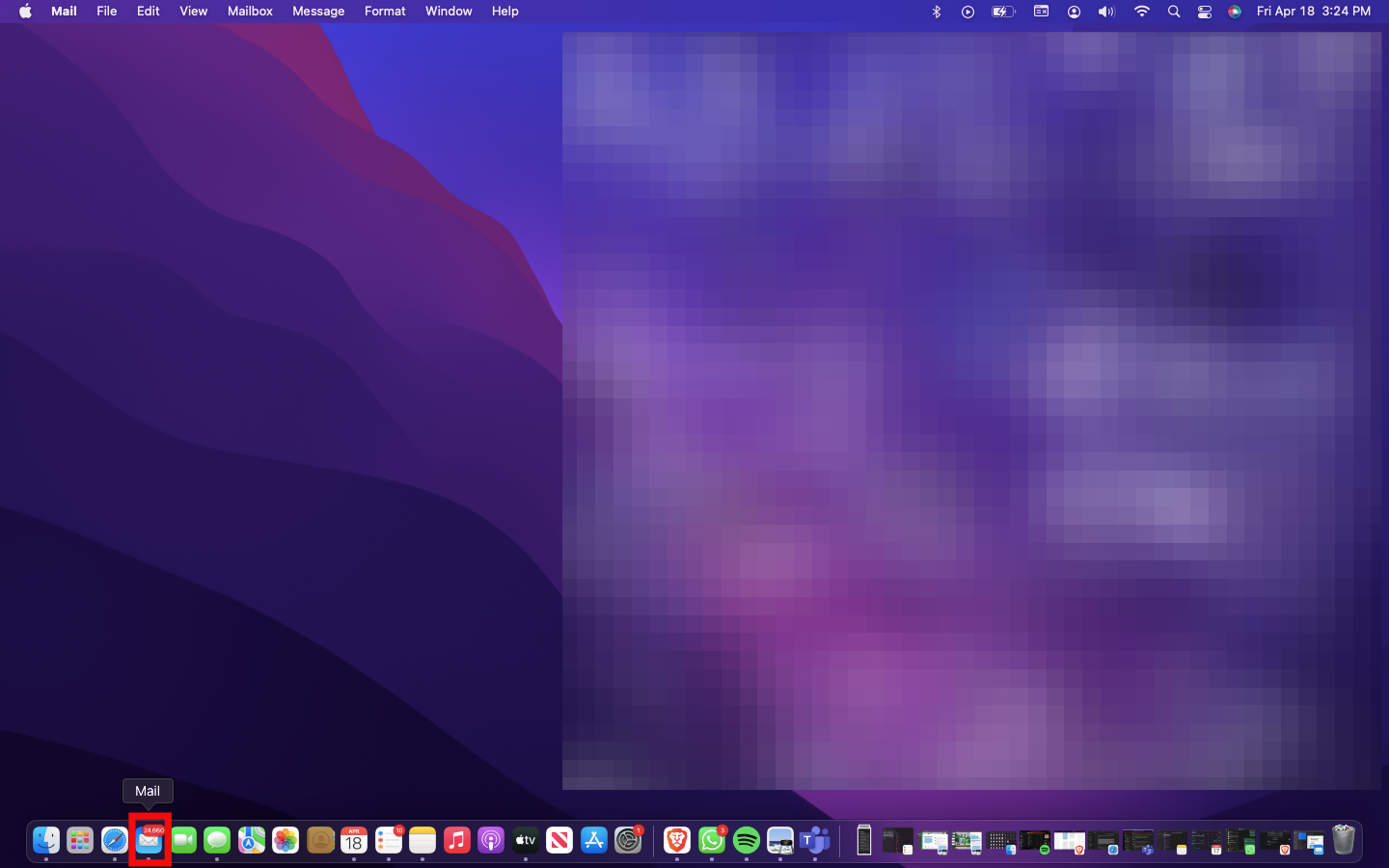Open the Trash in the Dock
Image resolution: width=1389 pixels, height=868 pixels.
1344,840
